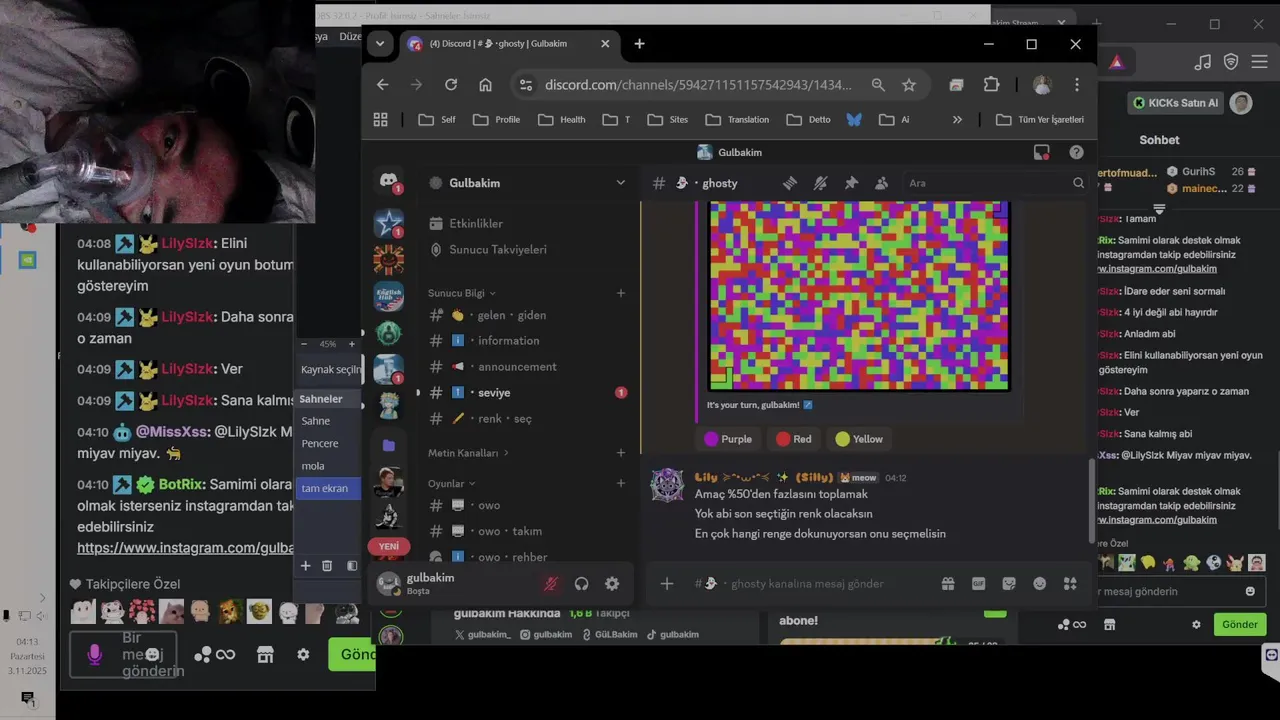The width and height of the screenshot is (1280, 720).
Task: Go to browser home page
Action: tap(485, 85)
